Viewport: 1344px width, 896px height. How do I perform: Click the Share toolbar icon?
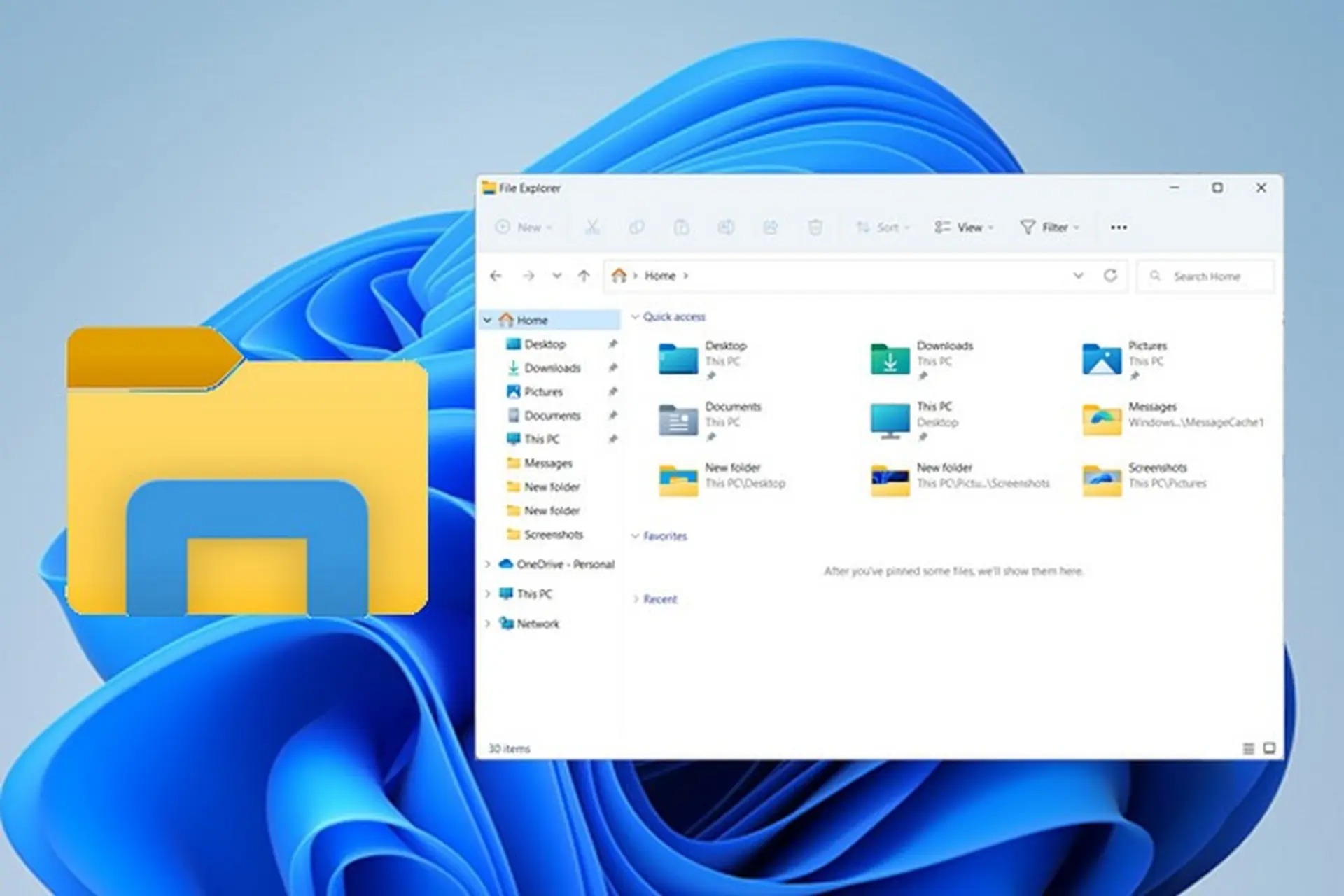(771, 227)
